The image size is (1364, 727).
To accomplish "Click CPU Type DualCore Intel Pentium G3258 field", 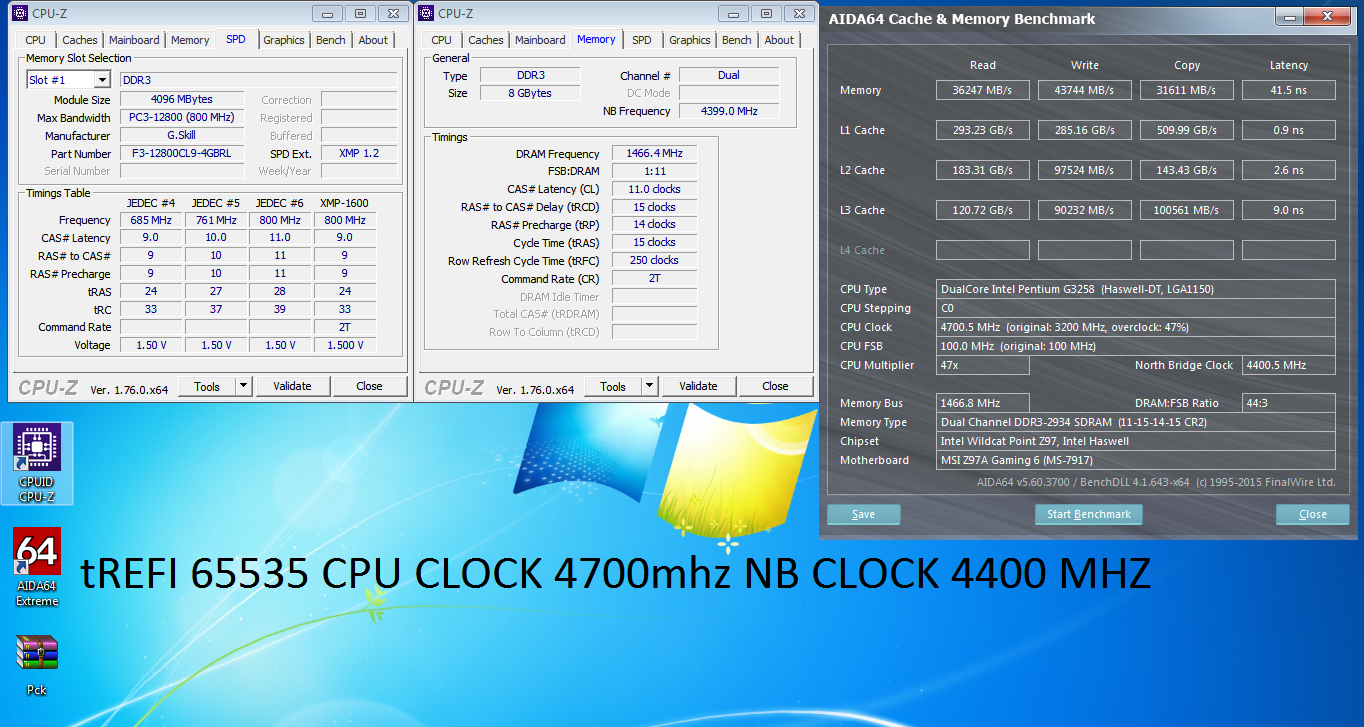I will 1137,289.
